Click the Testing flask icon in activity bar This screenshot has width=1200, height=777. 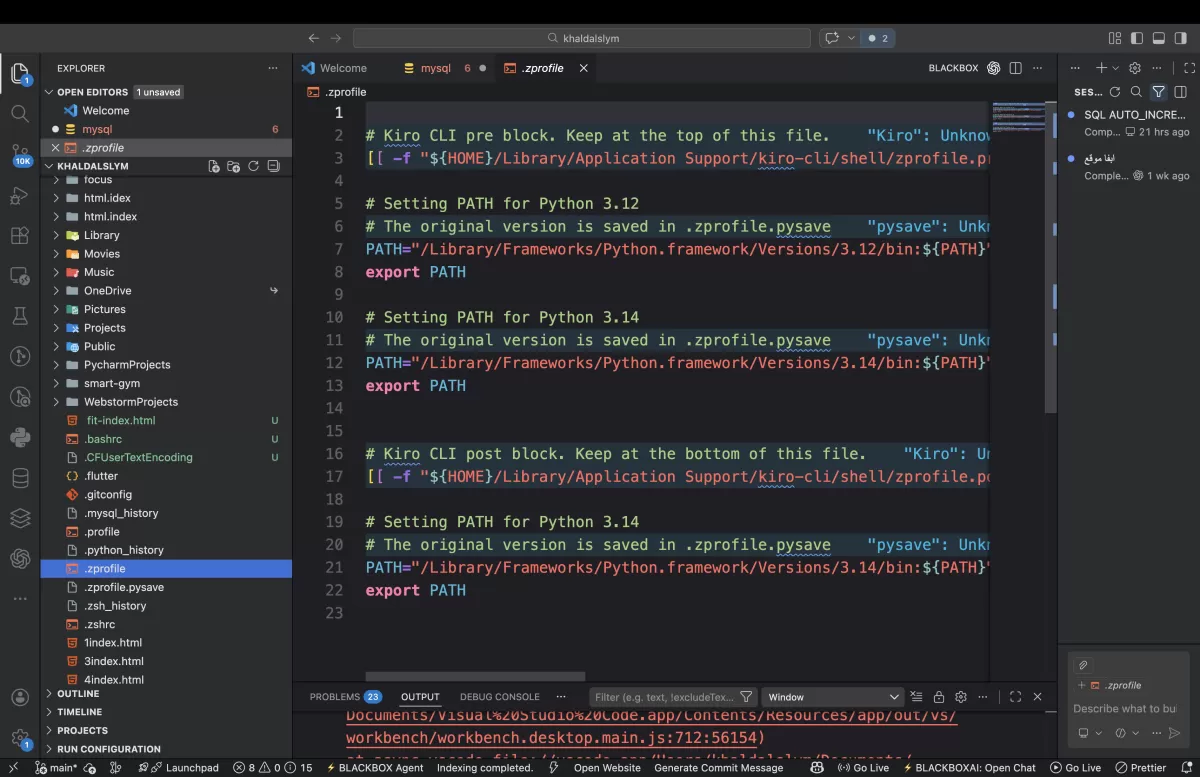(20, 316)
